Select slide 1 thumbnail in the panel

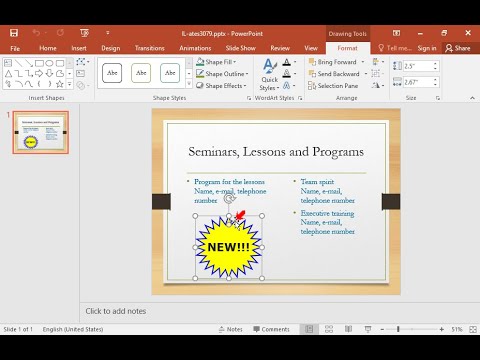click(x=41, y=132)
